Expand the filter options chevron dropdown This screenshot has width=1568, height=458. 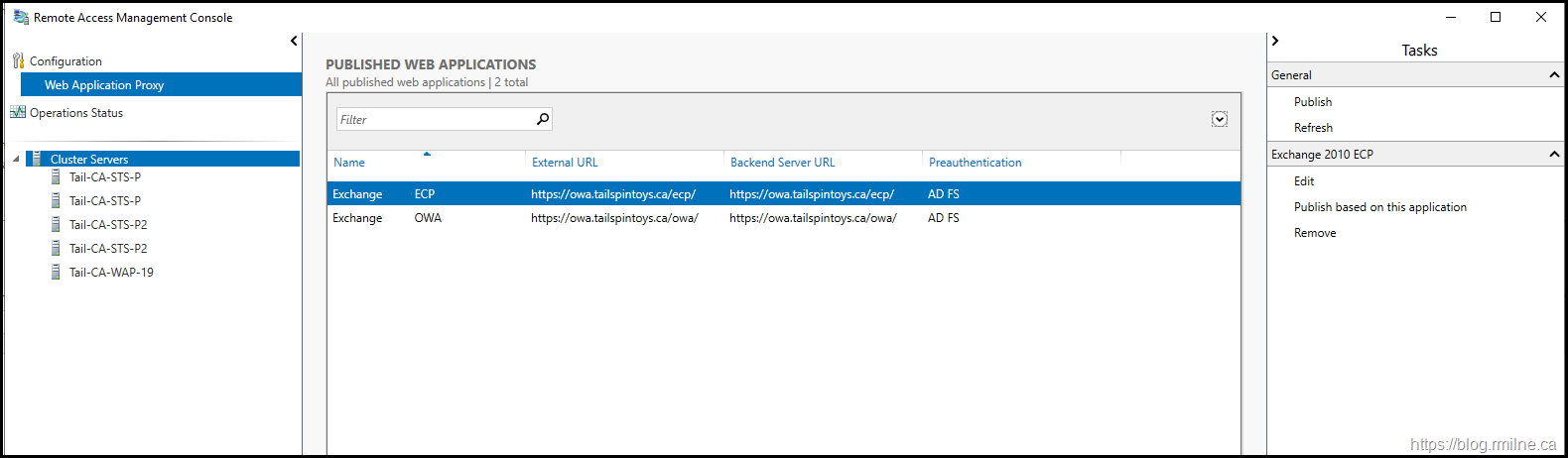1220,119
